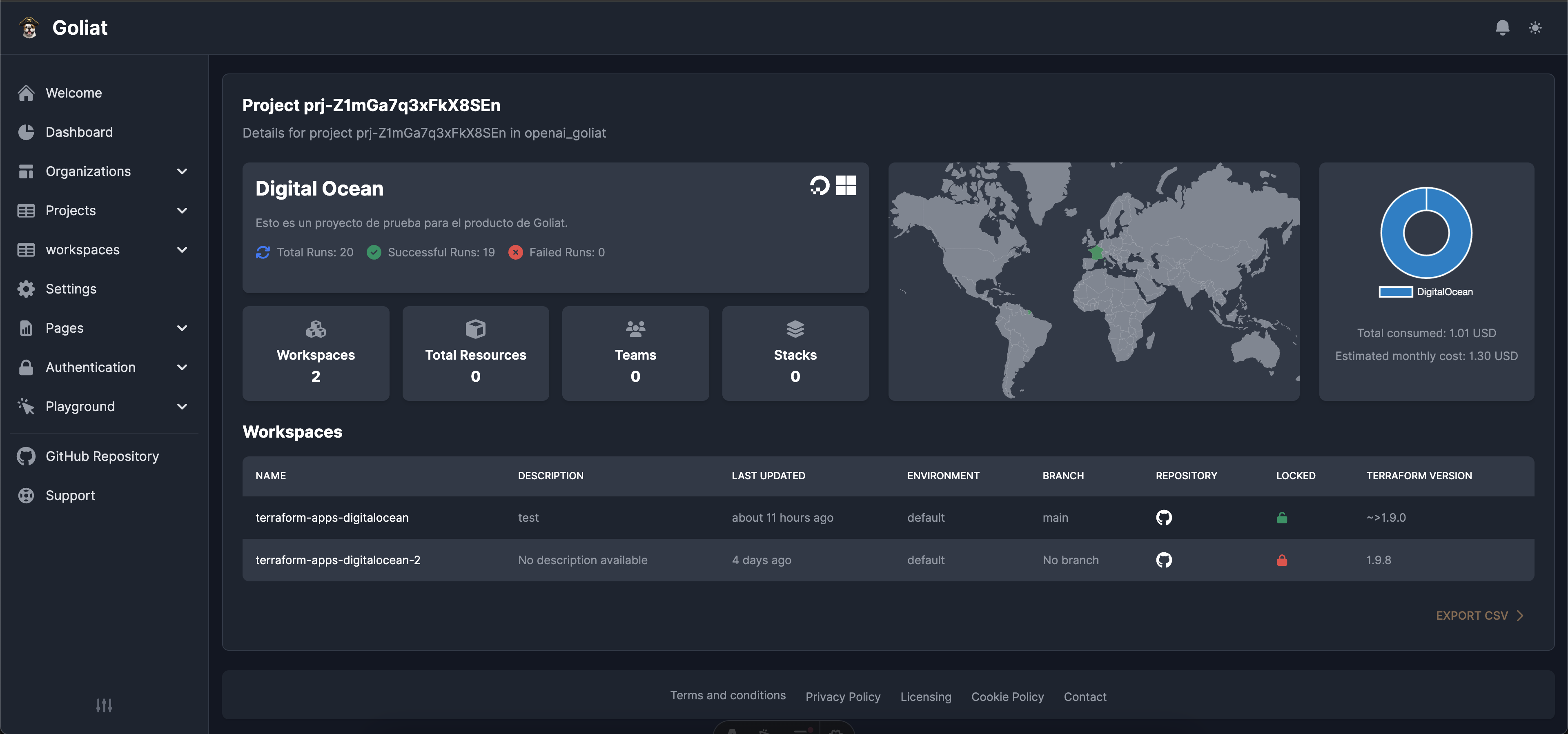Click the Projects sidebar icon

pos(26,211)
